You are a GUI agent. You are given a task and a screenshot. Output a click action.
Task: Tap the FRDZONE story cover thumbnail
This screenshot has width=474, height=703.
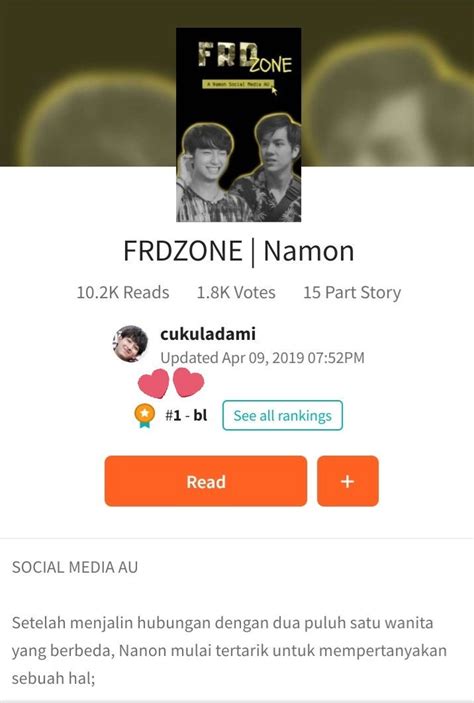239,125
